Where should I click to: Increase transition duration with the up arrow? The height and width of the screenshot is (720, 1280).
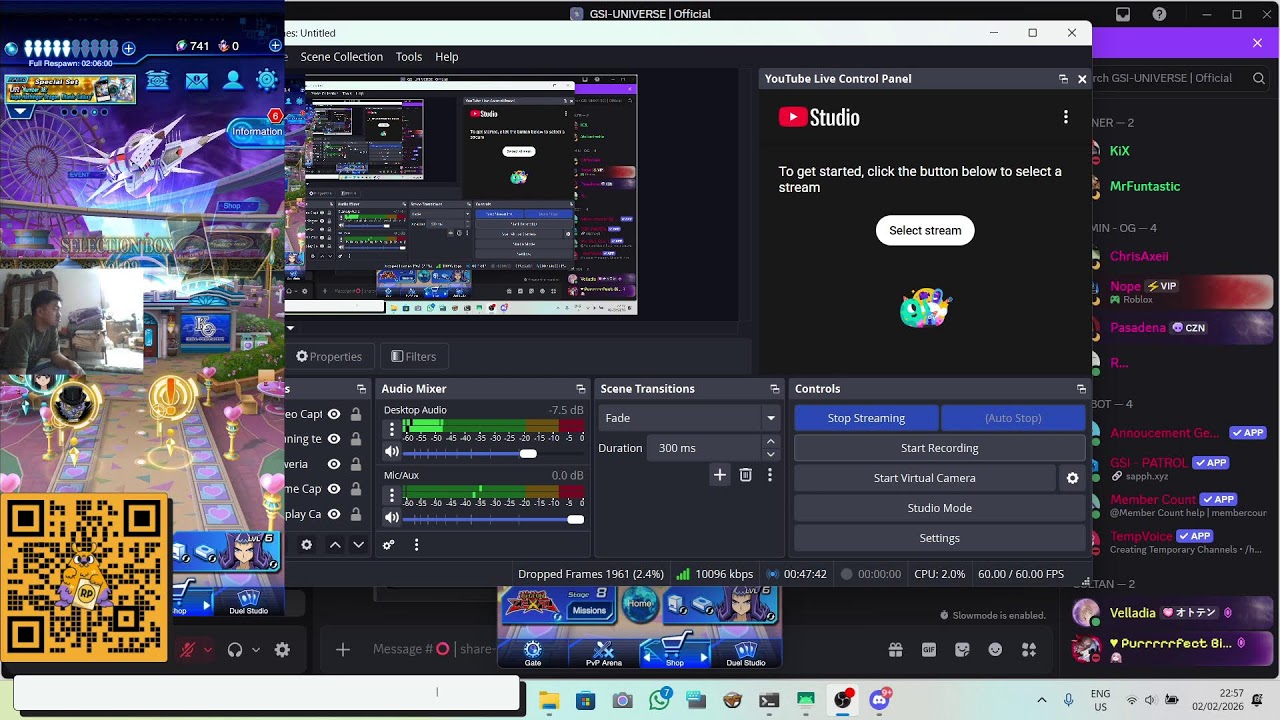(x=770, y=442)
